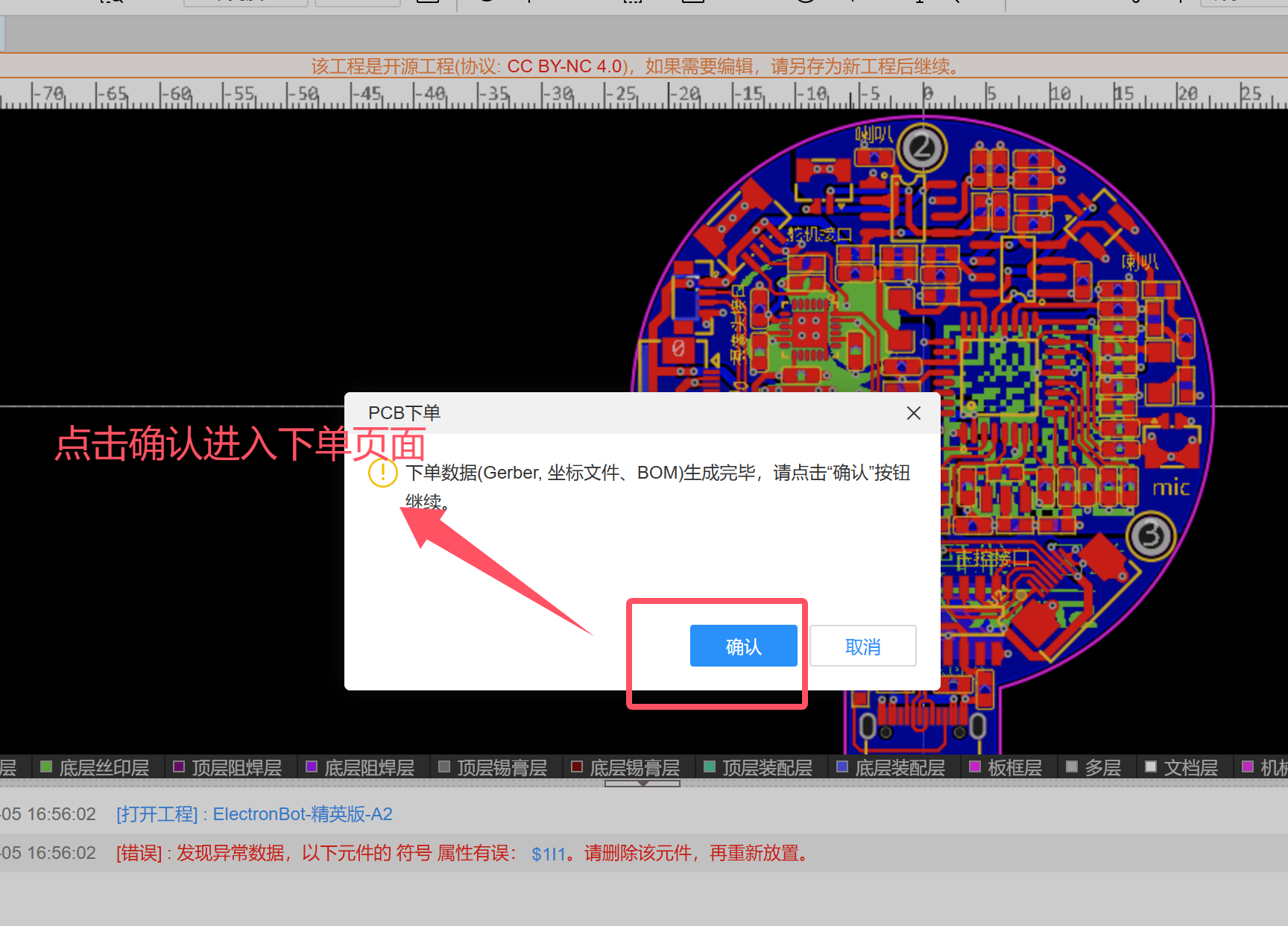Click the blue swatch of 底层装配层
The width and height of the screenshot is (1288, 926).
(x=842, y=766)
